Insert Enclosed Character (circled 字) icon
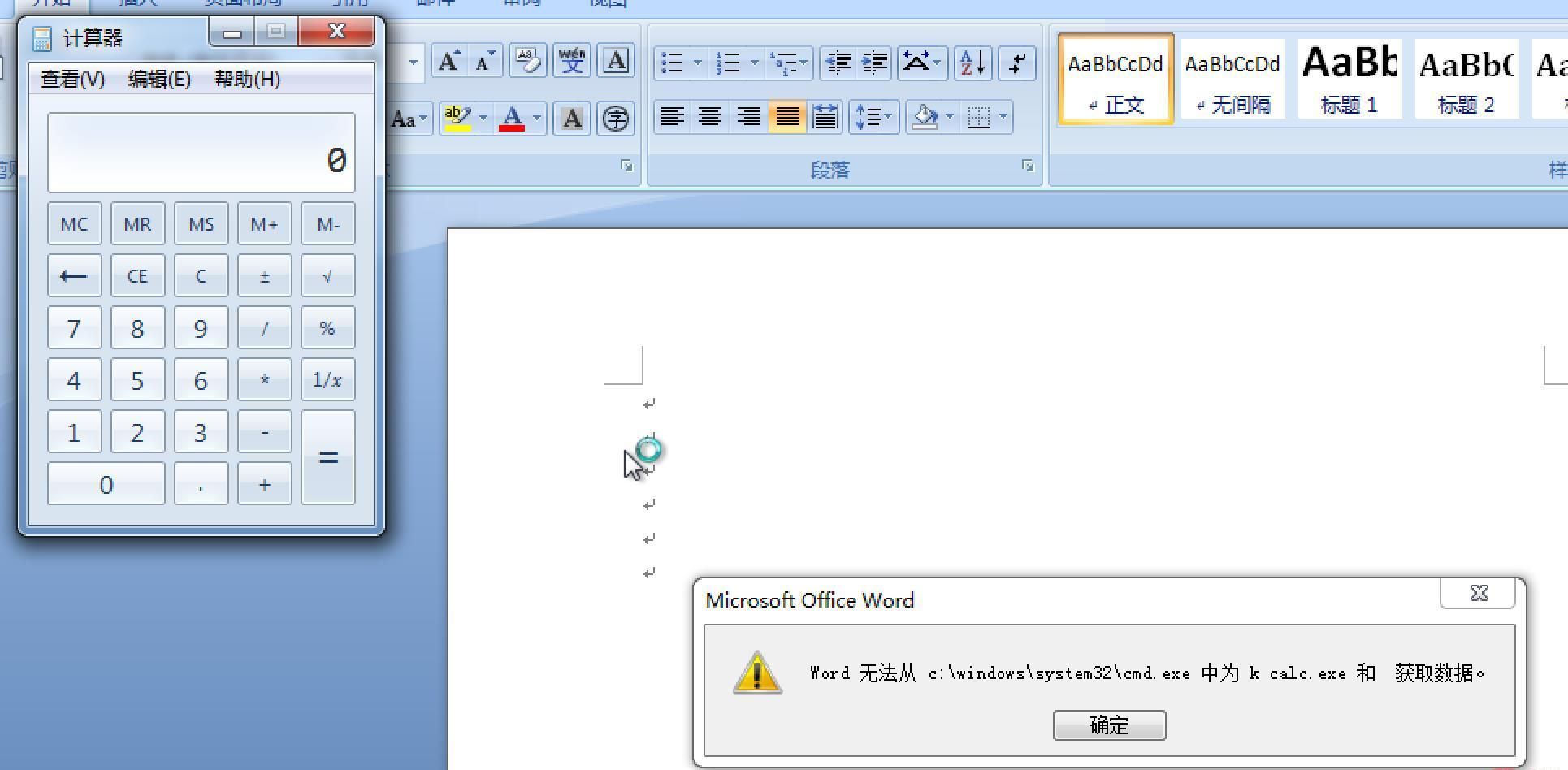 617,119
